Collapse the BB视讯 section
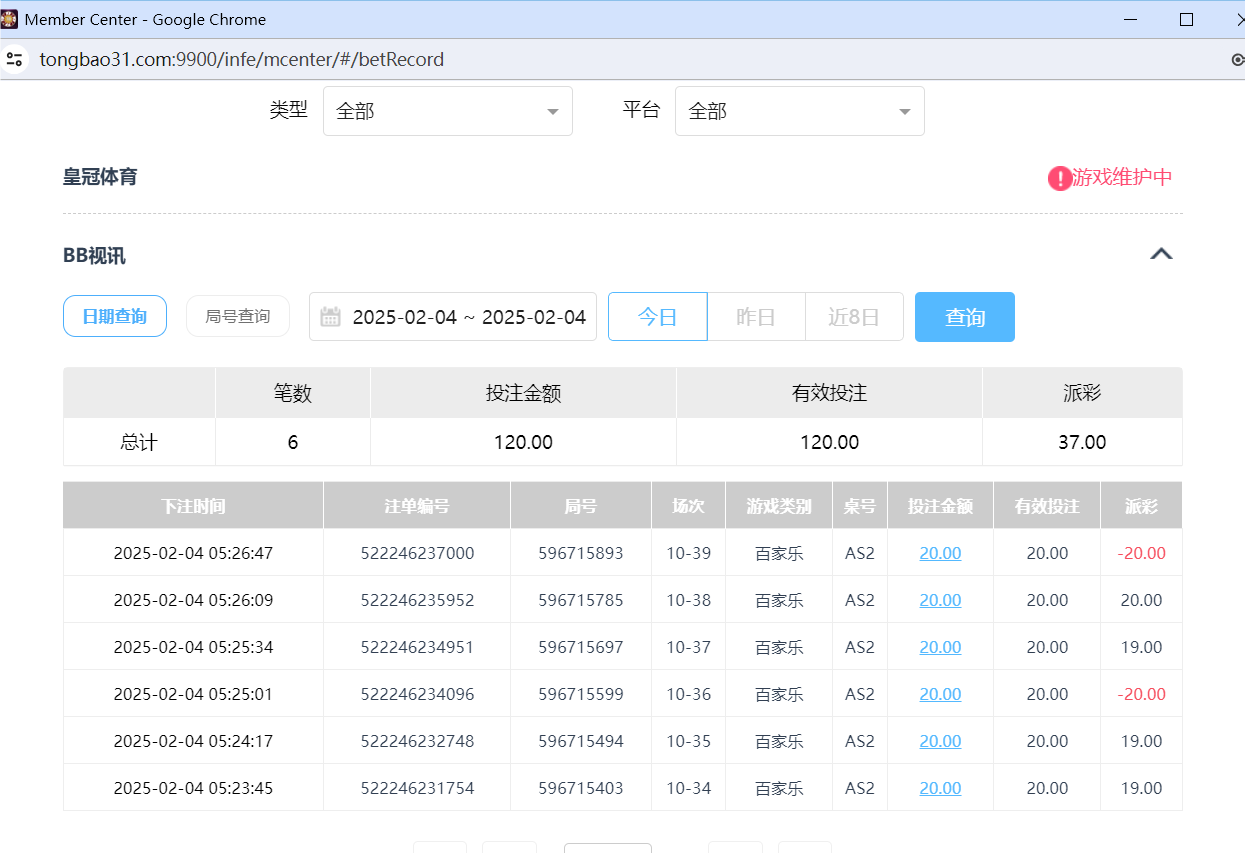Image resolution: width=1245 pixels, height=853 pixels. tap(1161, 254)
